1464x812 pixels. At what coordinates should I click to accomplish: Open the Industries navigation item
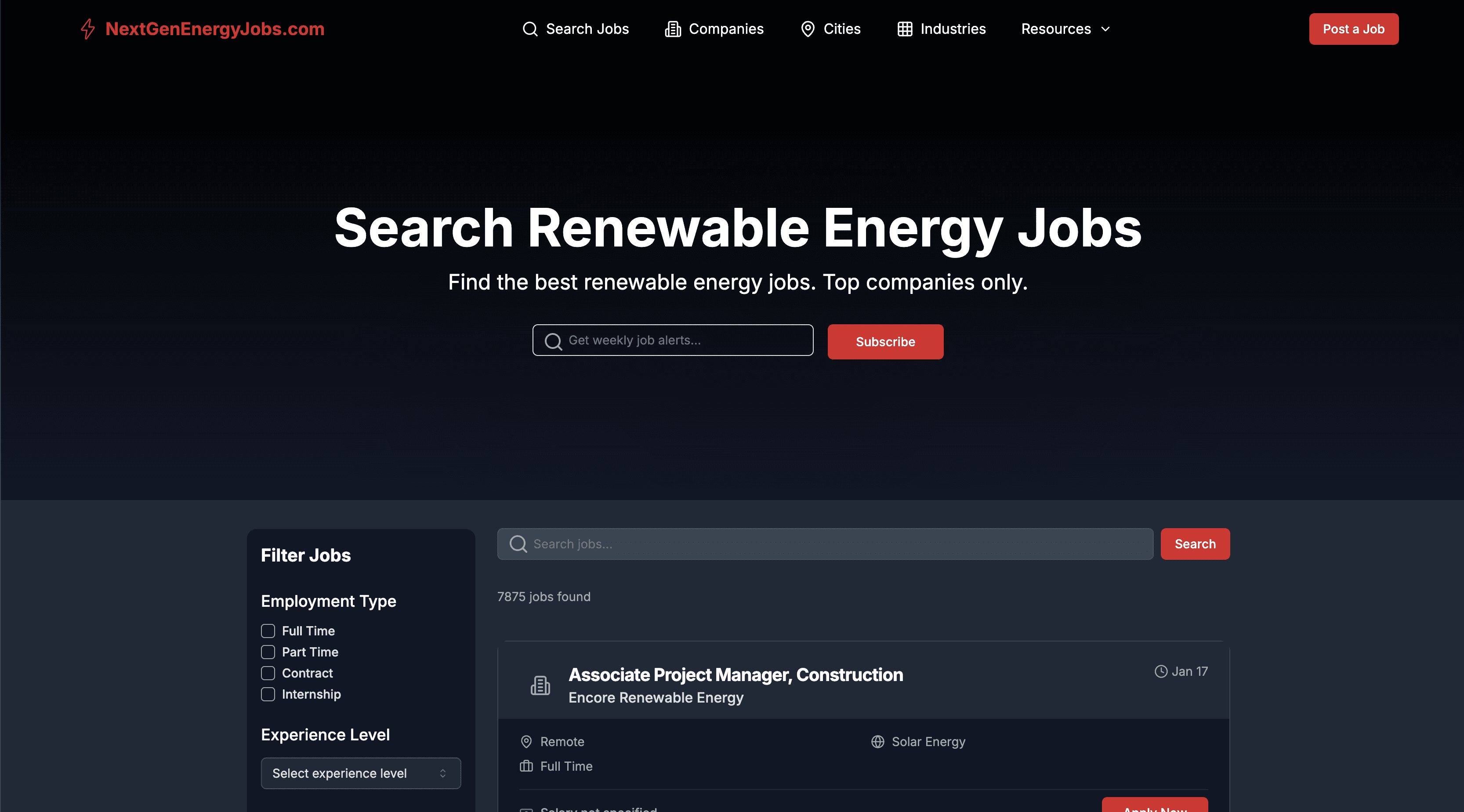(x=941, y=29)
